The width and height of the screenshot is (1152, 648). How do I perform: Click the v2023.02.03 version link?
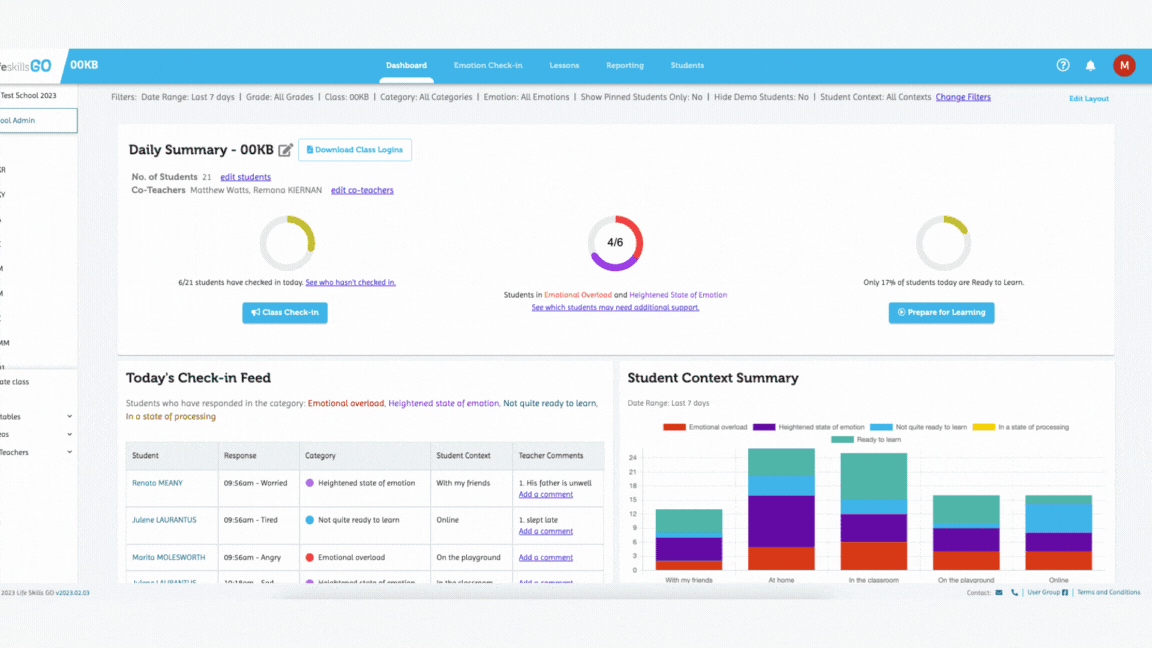click(73, 593)
